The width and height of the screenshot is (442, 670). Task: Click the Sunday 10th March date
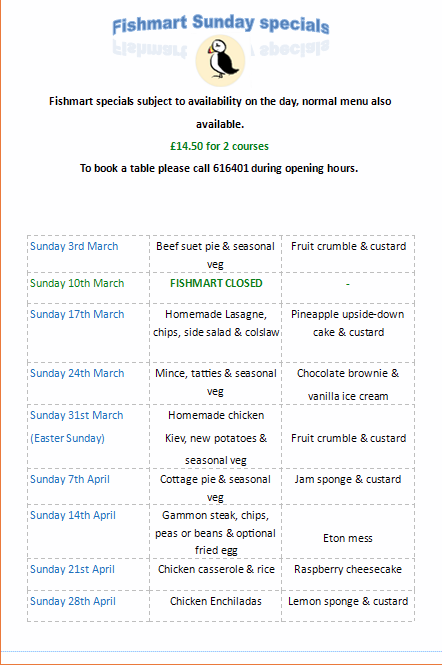click(77, 283)
